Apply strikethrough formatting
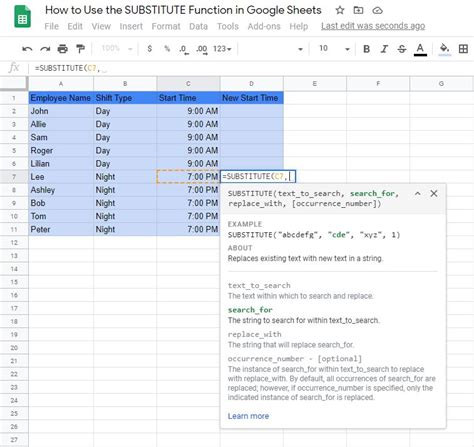This screenshot has height=447, width=474. tap(402, 49)
